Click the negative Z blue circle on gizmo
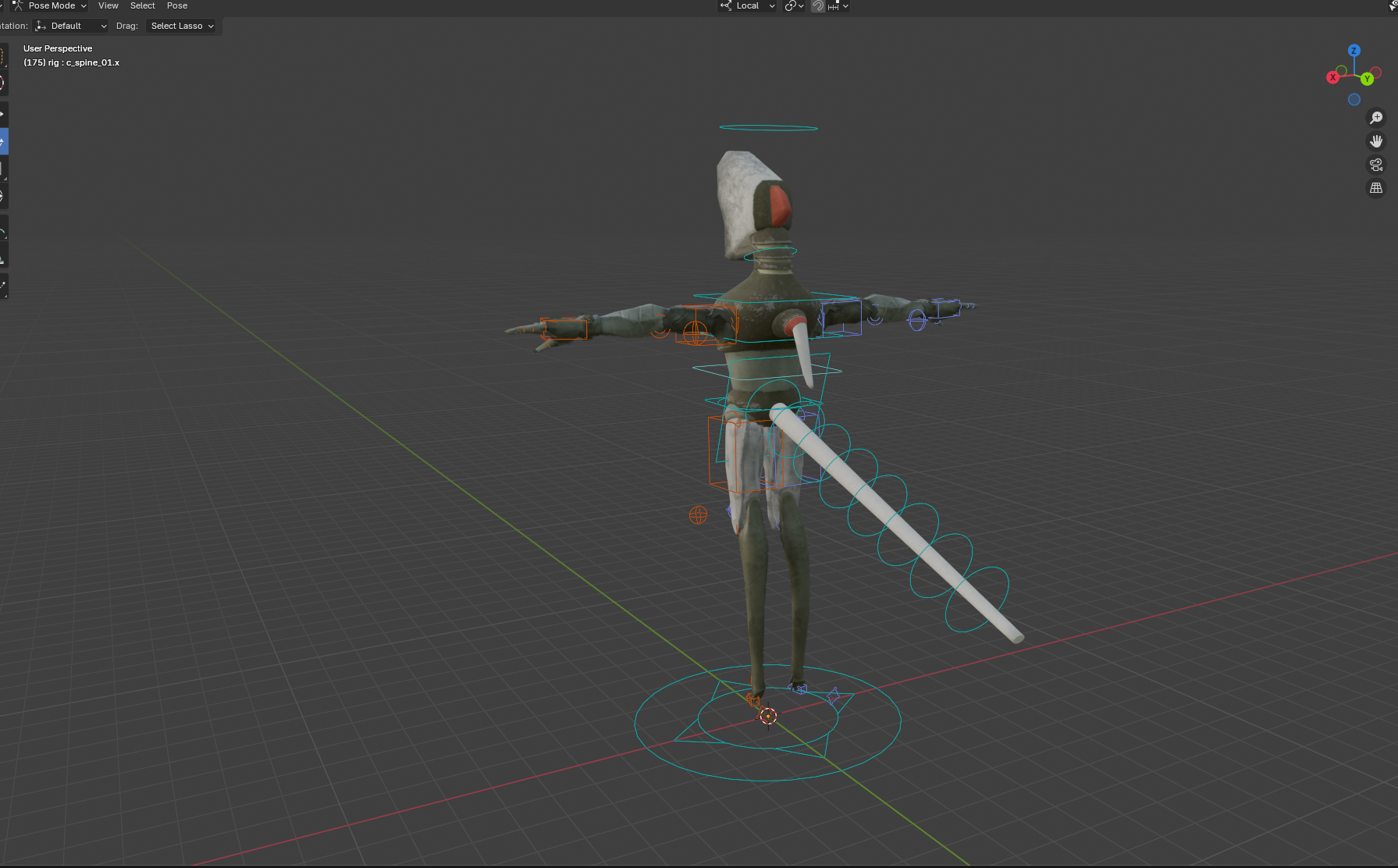The height and width of the screenshot is (868, 1398). [x=1354, y=99]
